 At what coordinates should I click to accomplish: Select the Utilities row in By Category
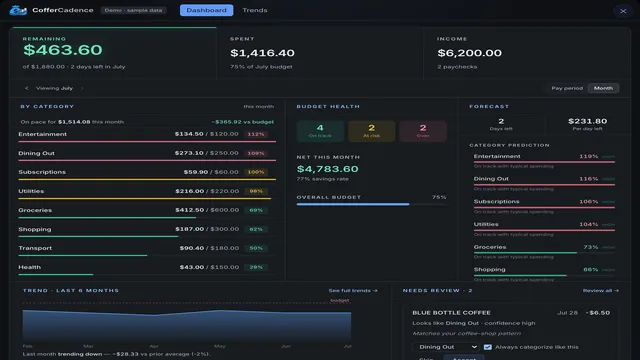click(x=147, y=193)
